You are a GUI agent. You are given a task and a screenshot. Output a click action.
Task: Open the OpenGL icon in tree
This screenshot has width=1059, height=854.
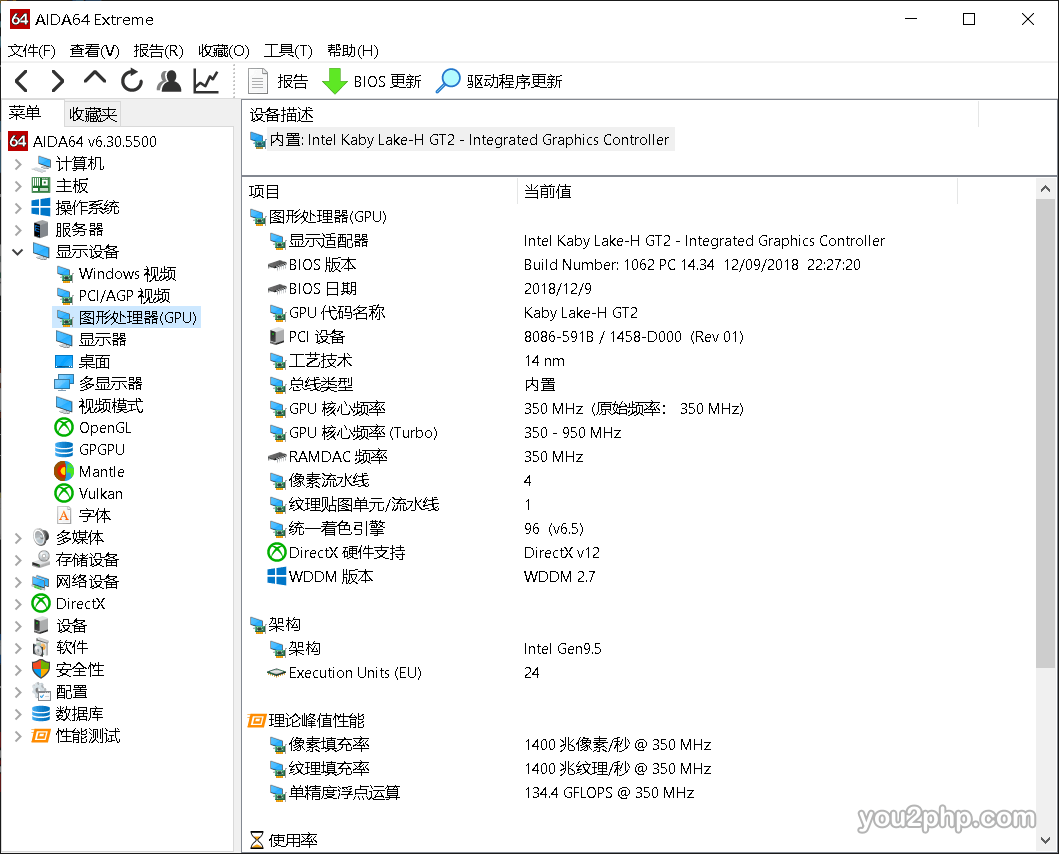(64, 428)
